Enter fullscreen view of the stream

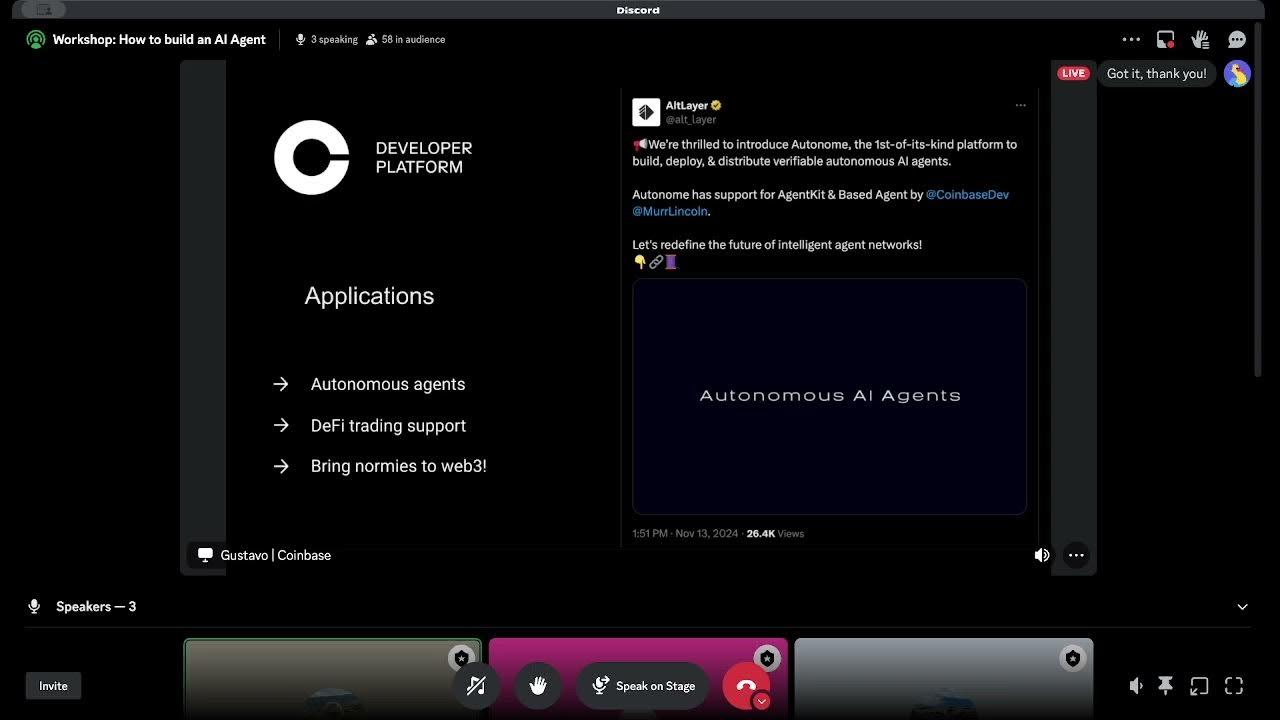pyautogui.click(x=1234, y=685)
